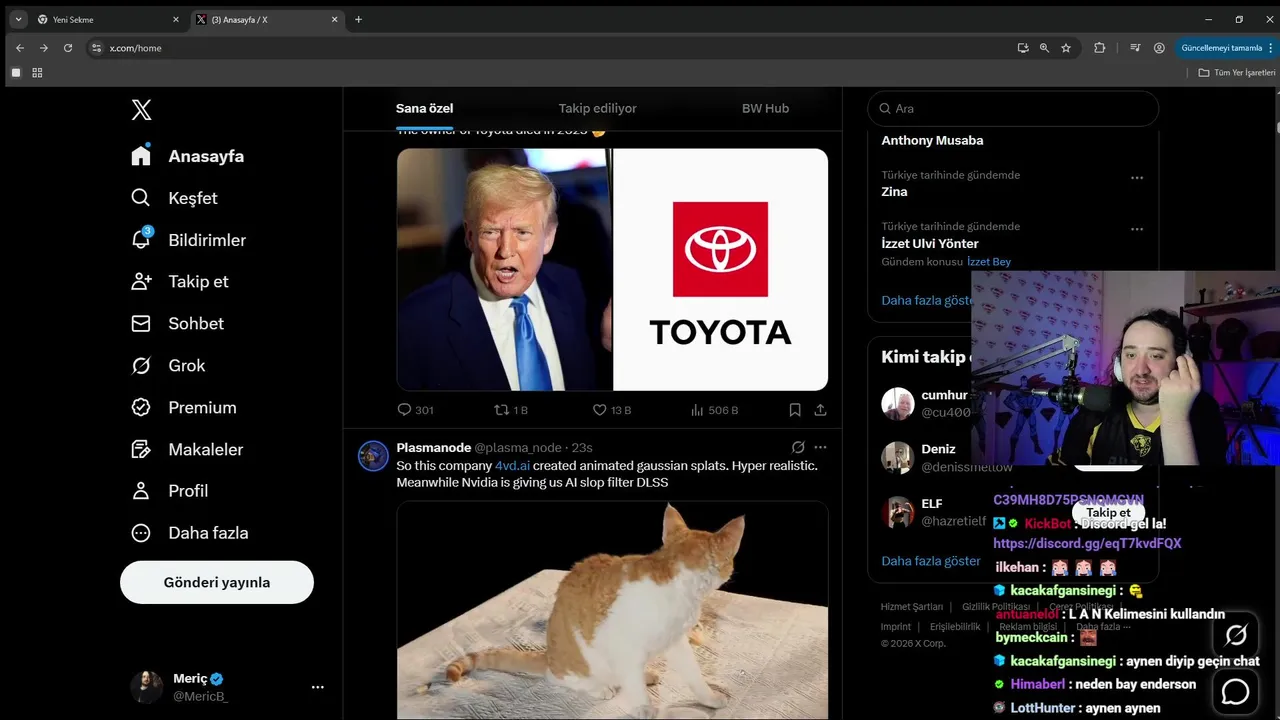This screenshot has height=720, width=1280.
Task: Go forward in browser
Action: 43,48
